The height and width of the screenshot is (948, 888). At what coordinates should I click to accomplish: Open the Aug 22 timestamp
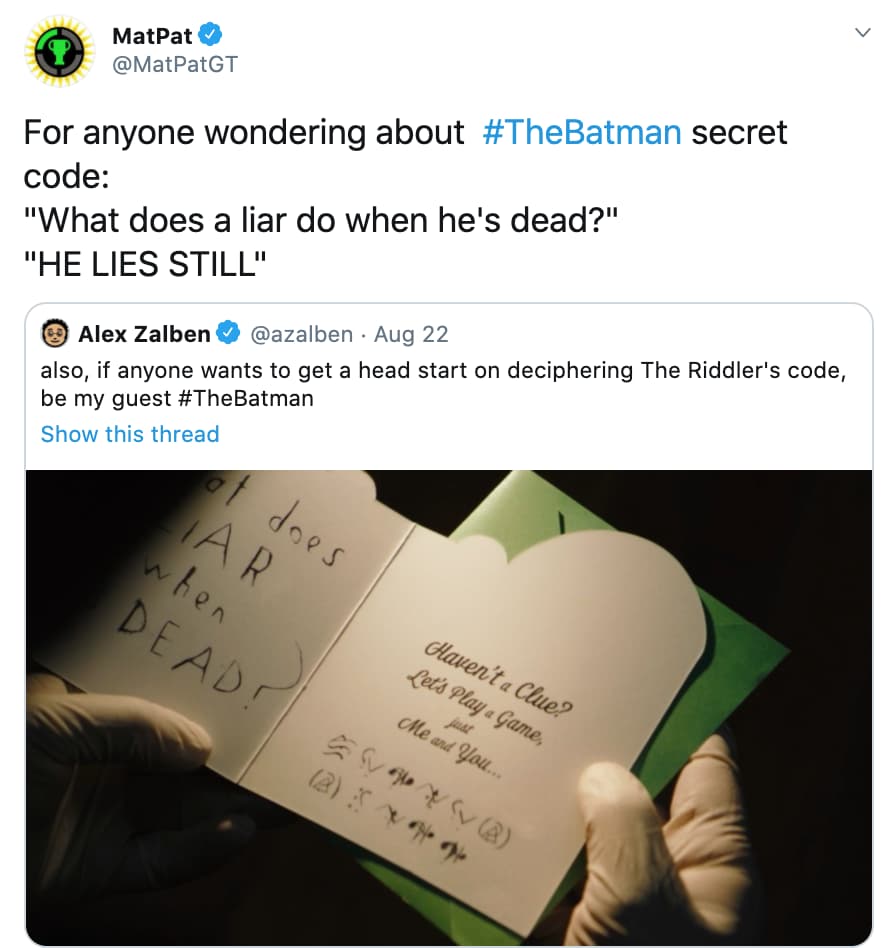point(411,334)
